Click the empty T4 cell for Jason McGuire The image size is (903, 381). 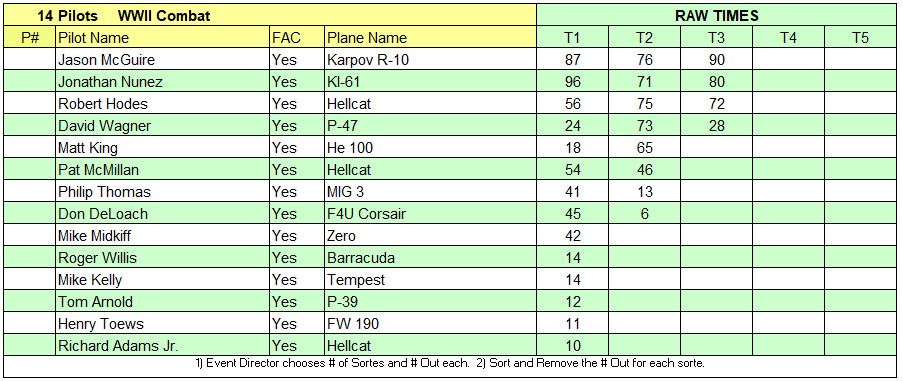click(788, 59)
